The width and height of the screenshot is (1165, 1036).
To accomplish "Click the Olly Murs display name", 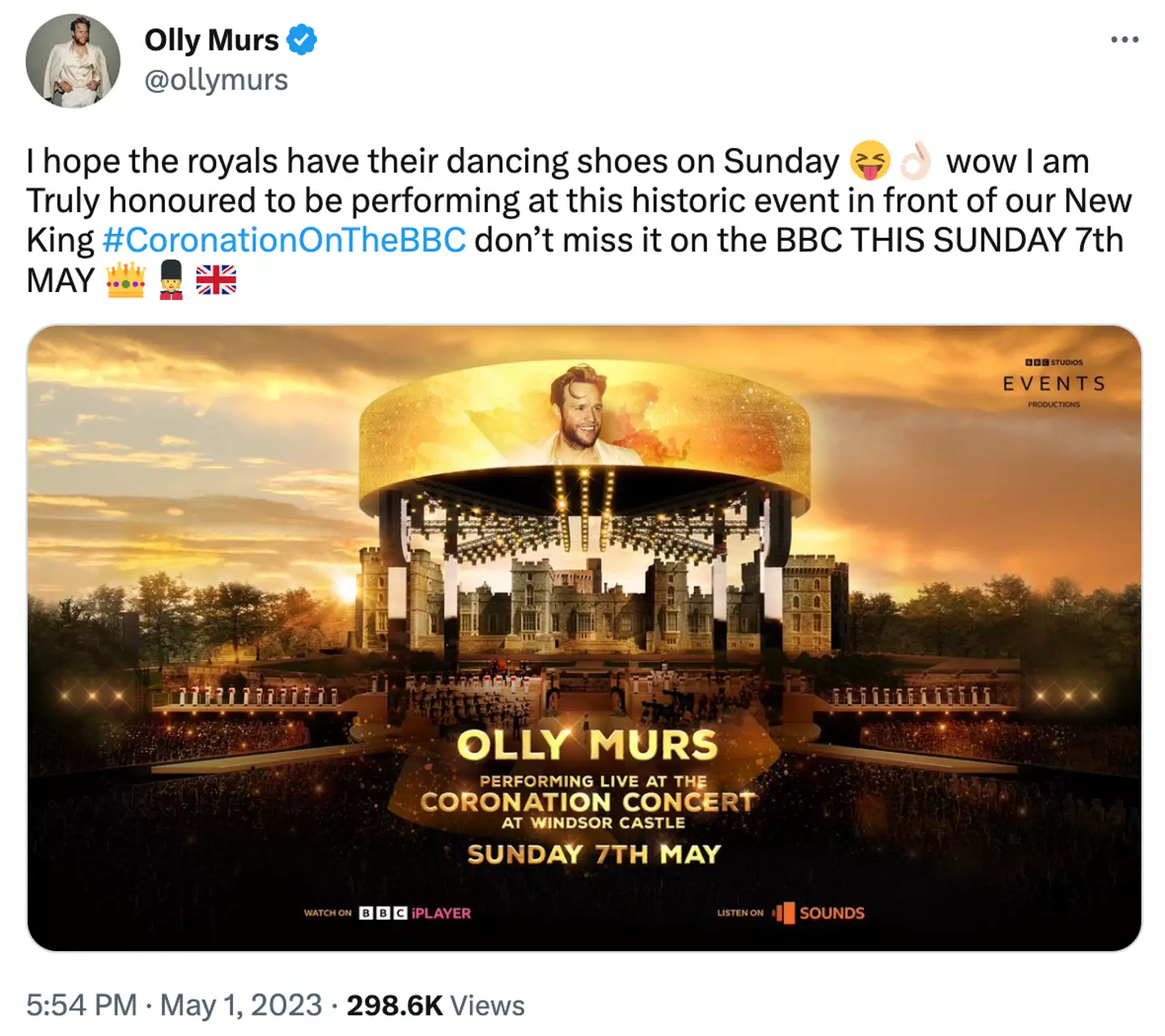I will pos(211,40).
